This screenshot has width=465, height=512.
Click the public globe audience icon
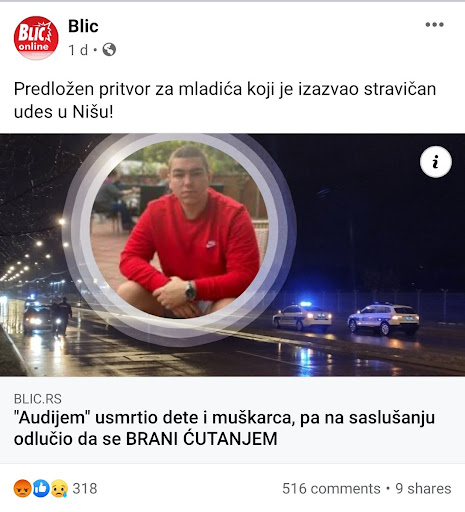click(x=109, y=50)
